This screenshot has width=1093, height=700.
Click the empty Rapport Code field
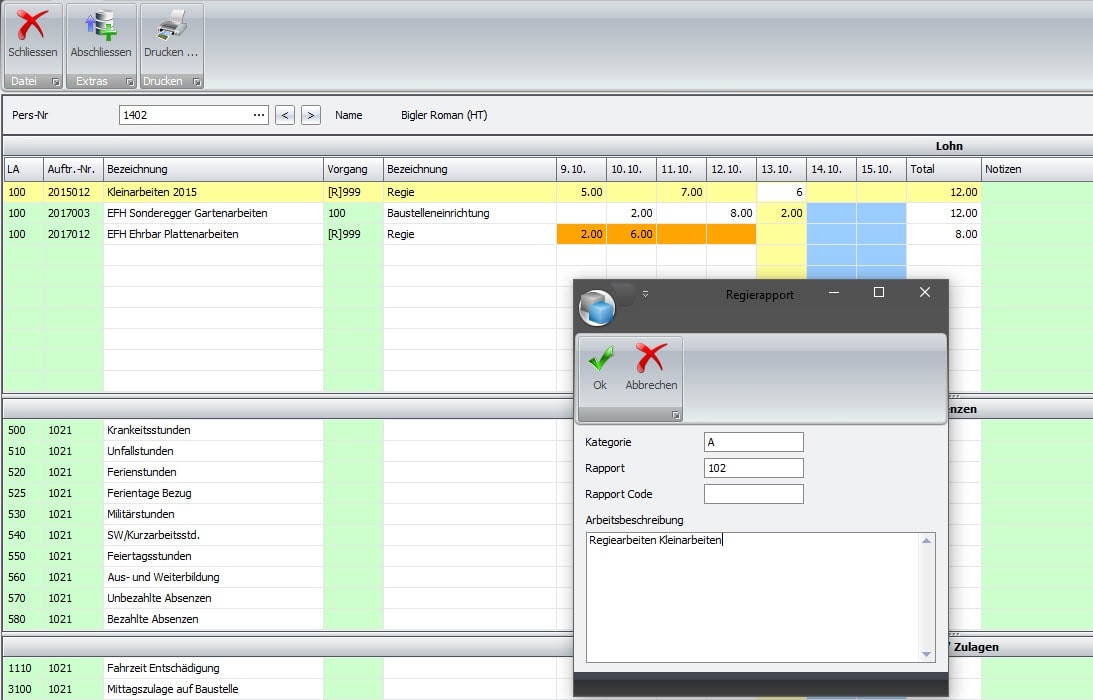[753, 494]
